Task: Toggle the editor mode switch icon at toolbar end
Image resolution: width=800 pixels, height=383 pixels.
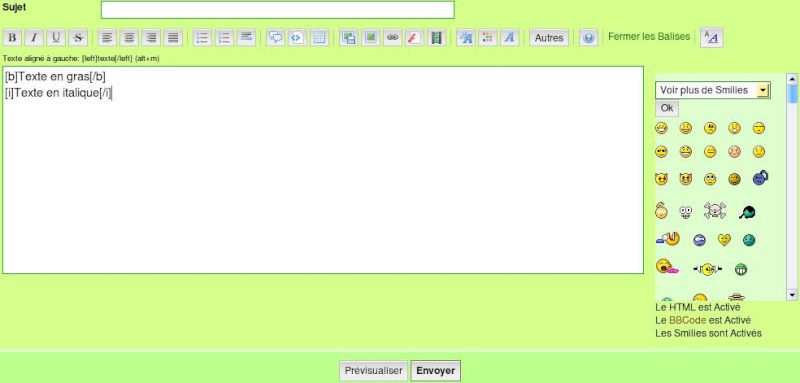Action: pyautogui.click(x=711, y=37)
